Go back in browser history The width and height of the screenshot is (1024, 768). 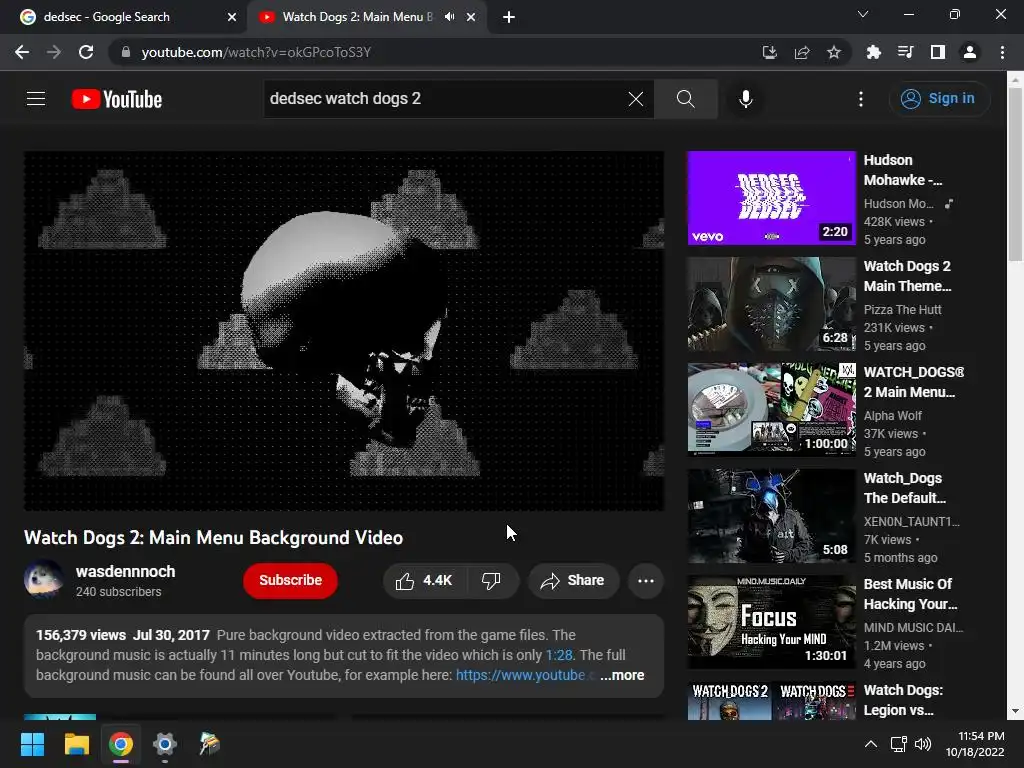click(x=22, y=52)
